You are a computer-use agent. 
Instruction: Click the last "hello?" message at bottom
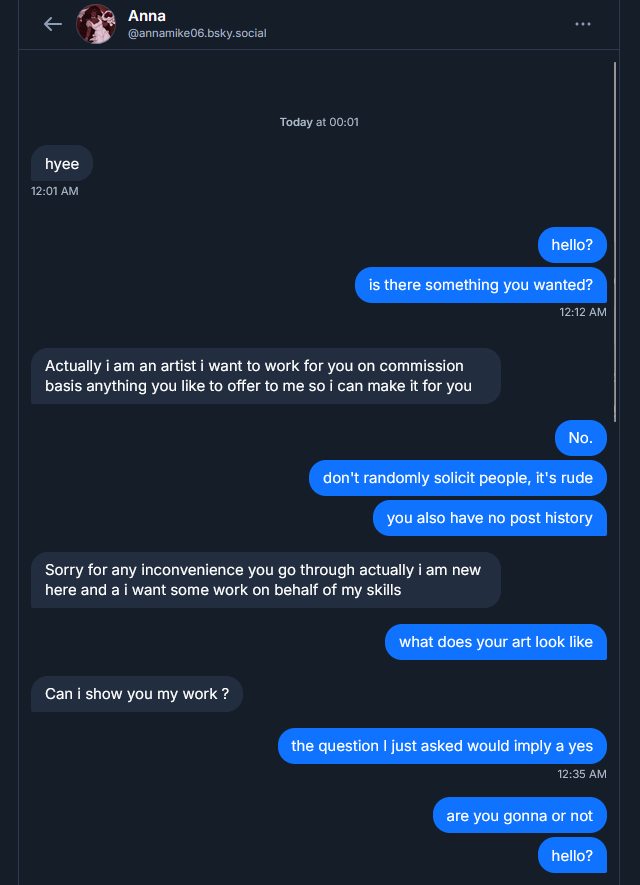572,856
